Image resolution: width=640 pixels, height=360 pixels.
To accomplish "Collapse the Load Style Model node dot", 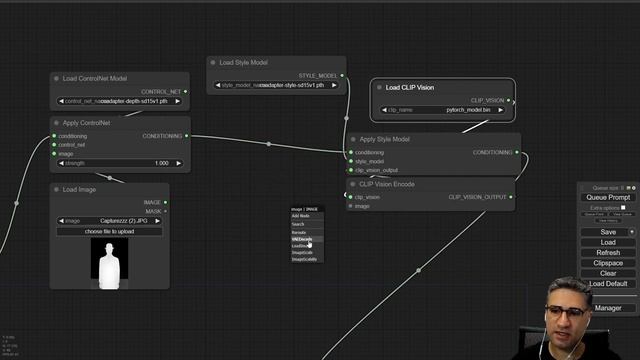I will click(213, 62).
